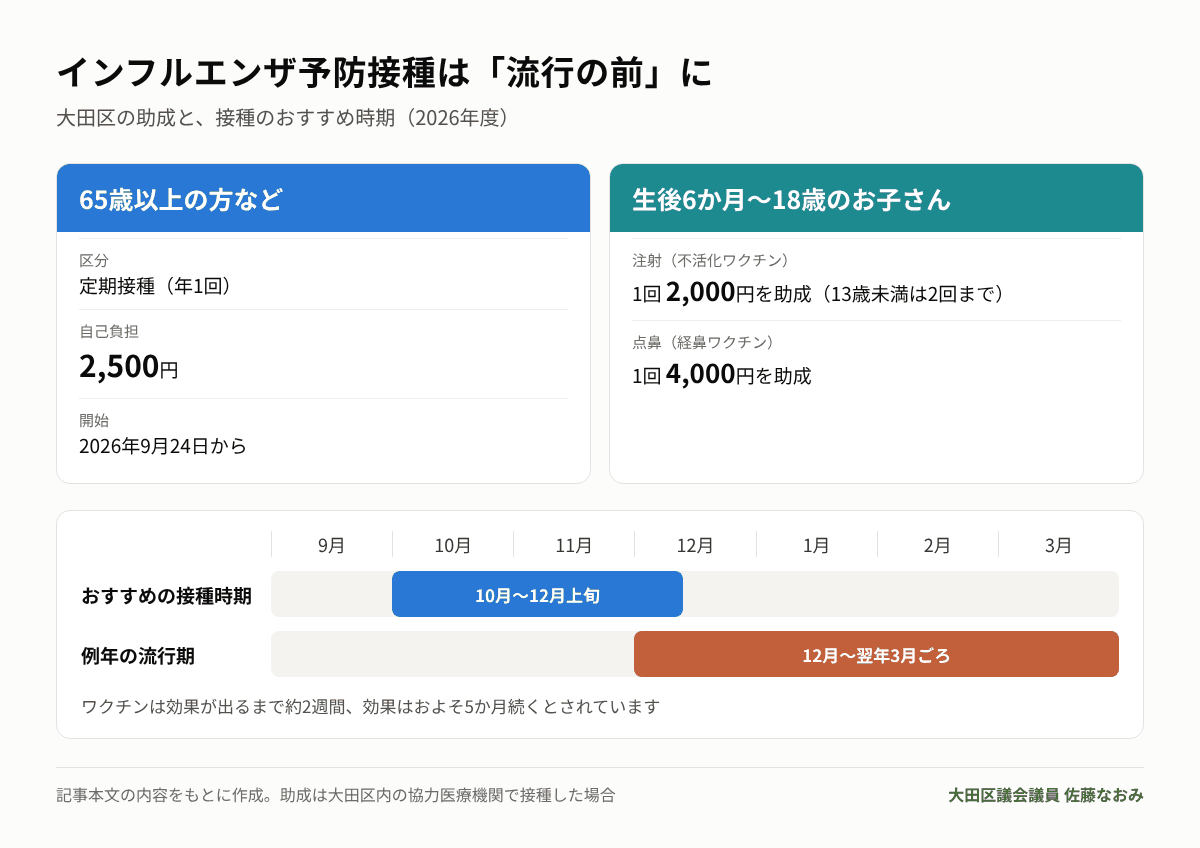The height and width of the screenshot is (848, 1200).
Task: Click the 10月 column header
Action: click(x=453, y=545)
